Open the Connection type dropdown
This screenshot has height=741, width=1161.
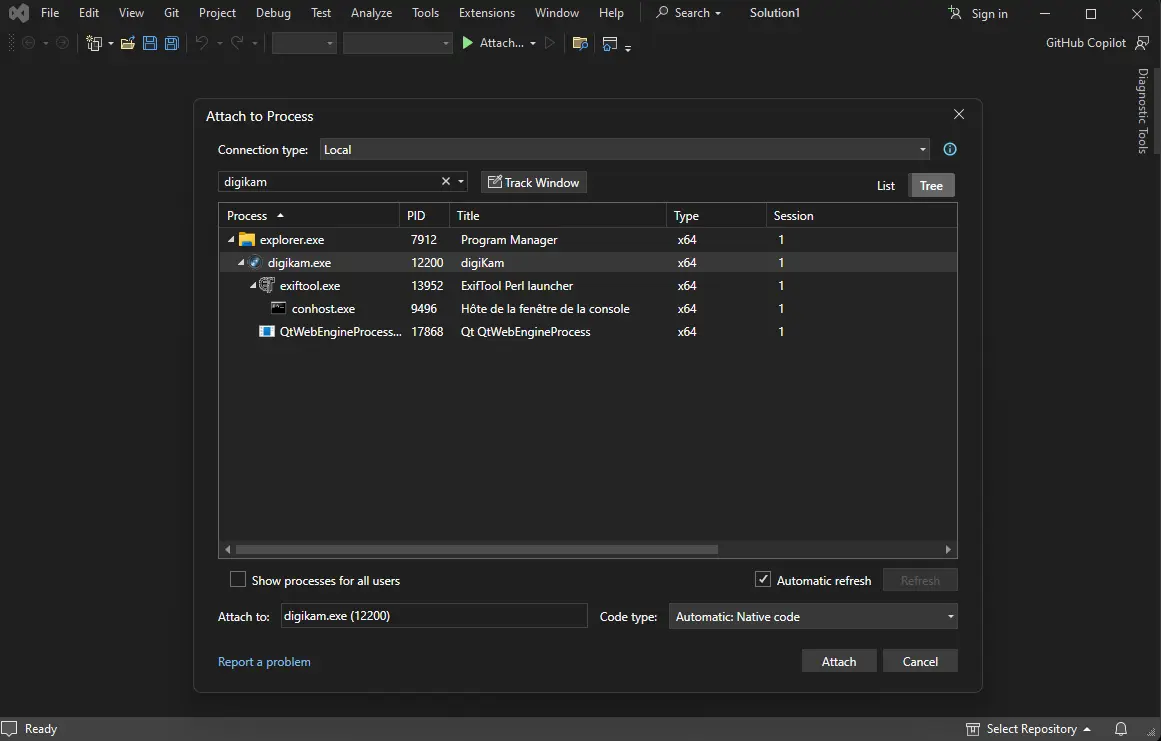coord(923,149)
